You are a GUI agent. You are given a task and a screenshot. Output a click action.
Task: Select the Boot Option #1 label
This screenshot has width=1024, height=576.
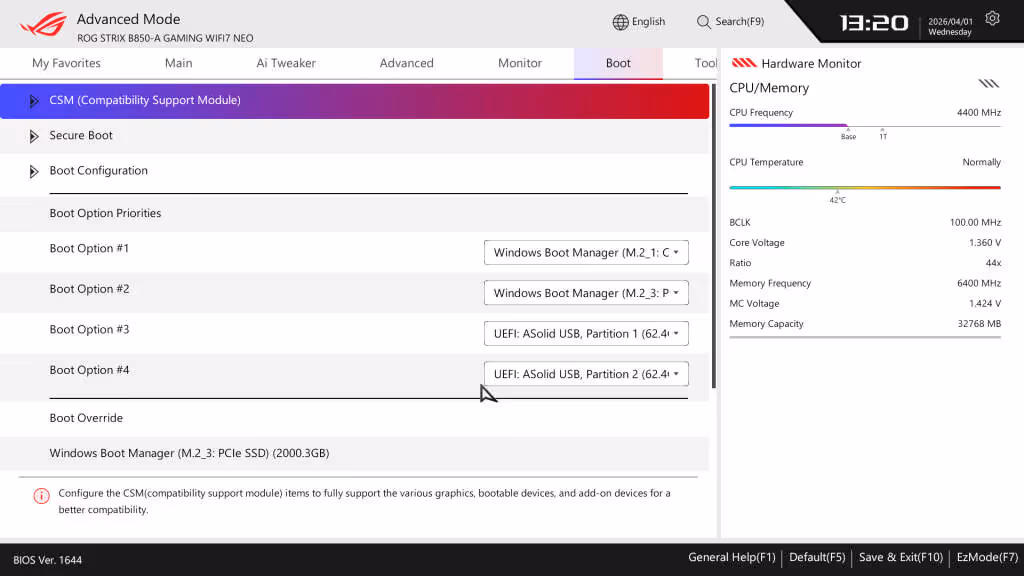[x=89, y=248]
